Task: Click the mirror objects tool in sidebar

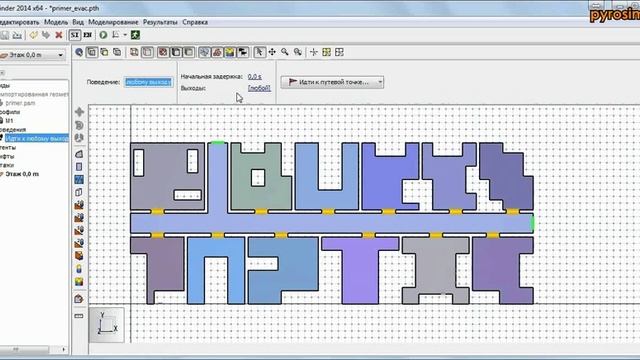Action: pos(79,138)
